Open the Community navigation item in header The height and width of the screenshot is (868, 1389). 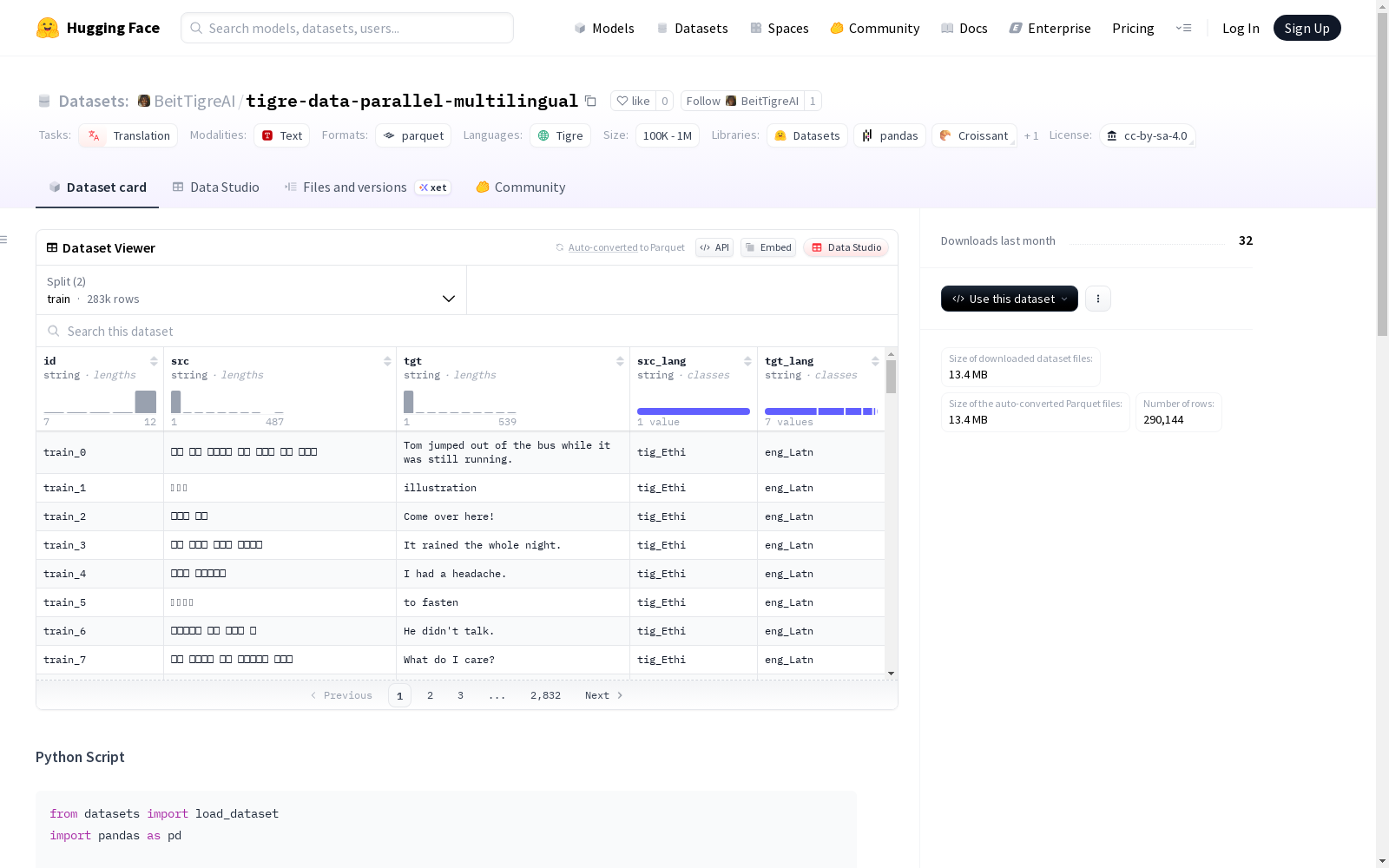point(875,28)
